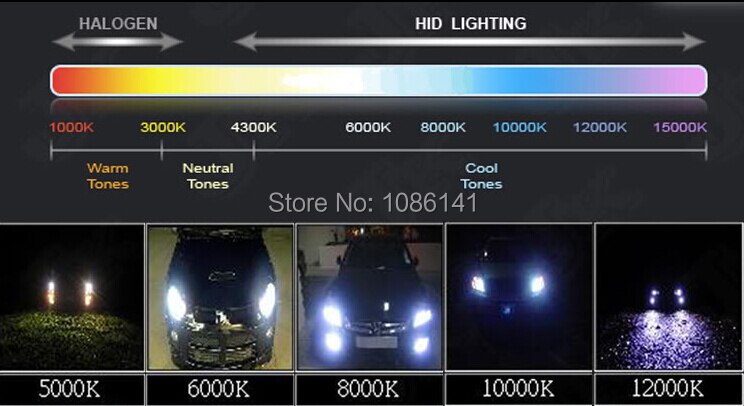This screenshot has width=744, height=406.
Task: Click the white 6000K scale label
Action: (368, 127)
